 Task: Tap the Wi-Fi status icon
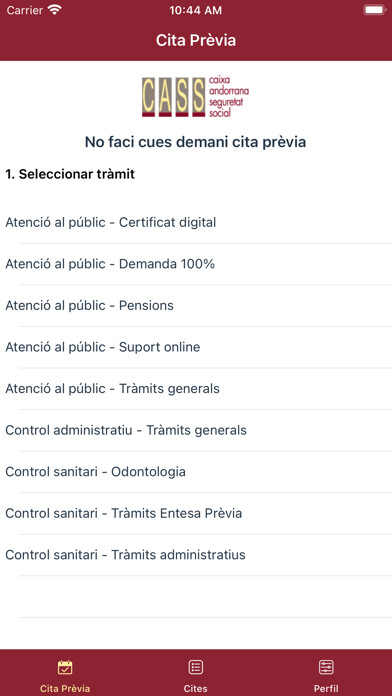pyautogui.click(x=55, y=10)
